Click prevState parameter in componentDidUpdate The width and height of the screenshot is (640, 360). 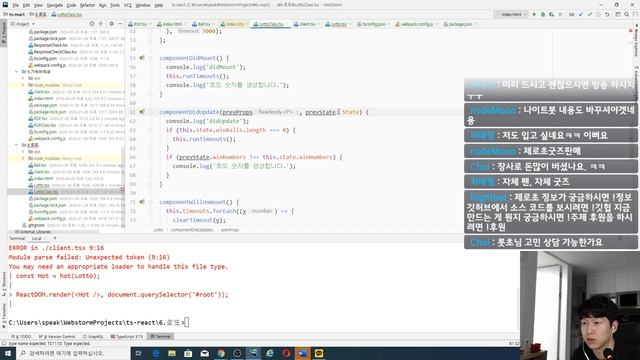pyautogui.click(x=320, y=112)
